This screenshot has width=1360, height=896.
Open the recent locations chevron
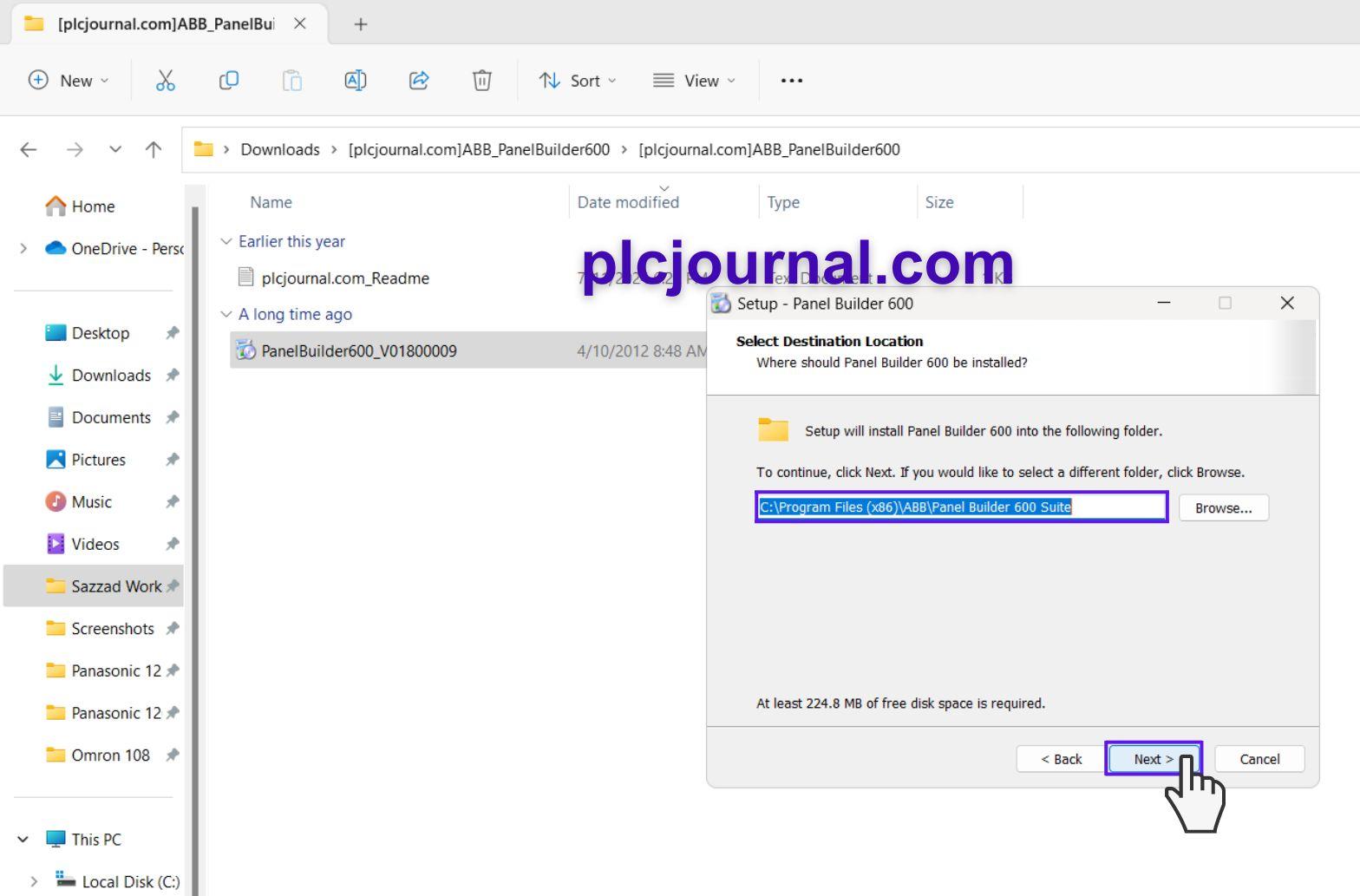115,149
